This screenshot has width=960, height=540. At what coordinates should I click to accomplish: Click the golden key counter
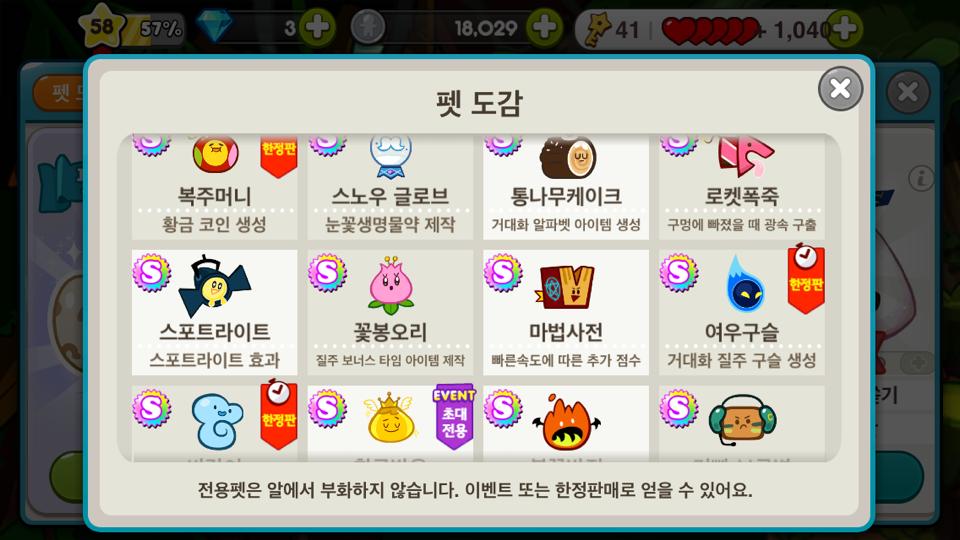tap(611, 29)
